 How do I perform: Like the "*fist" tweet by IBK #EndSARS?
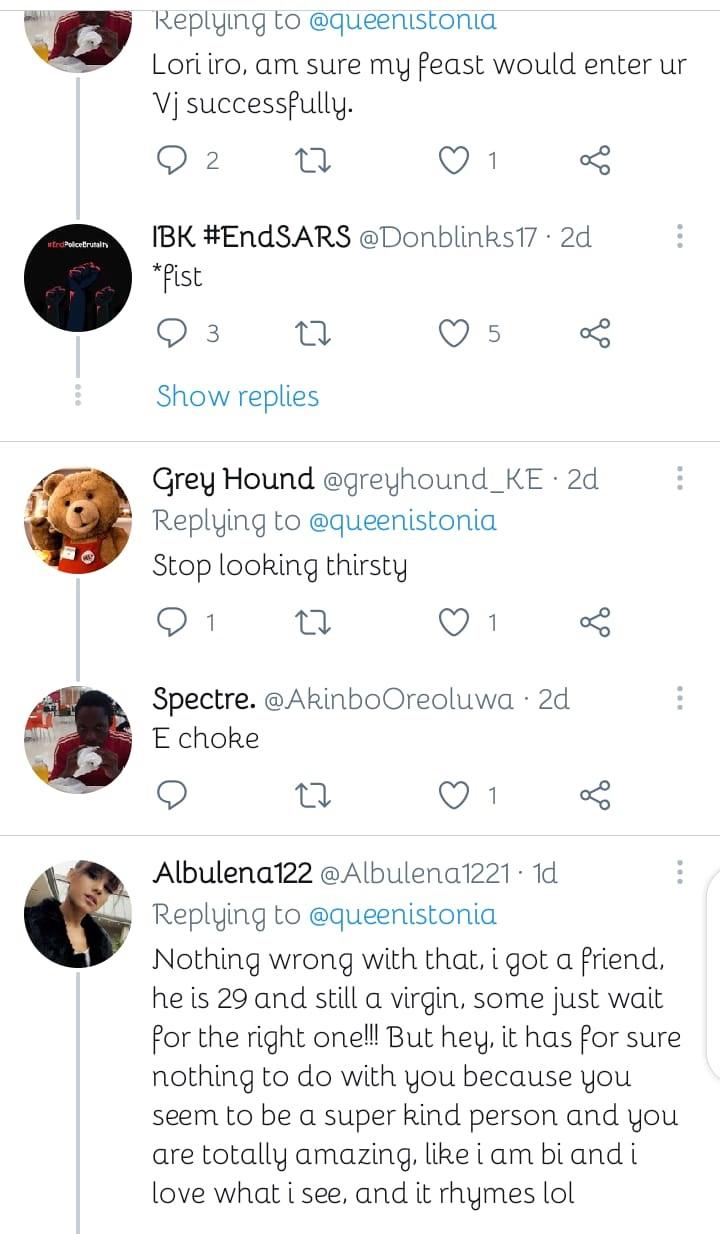[455, 334]
